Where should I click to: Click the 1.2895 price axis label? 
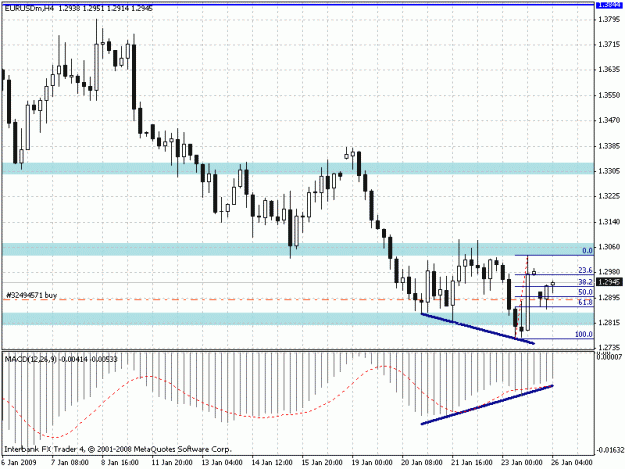609,298
